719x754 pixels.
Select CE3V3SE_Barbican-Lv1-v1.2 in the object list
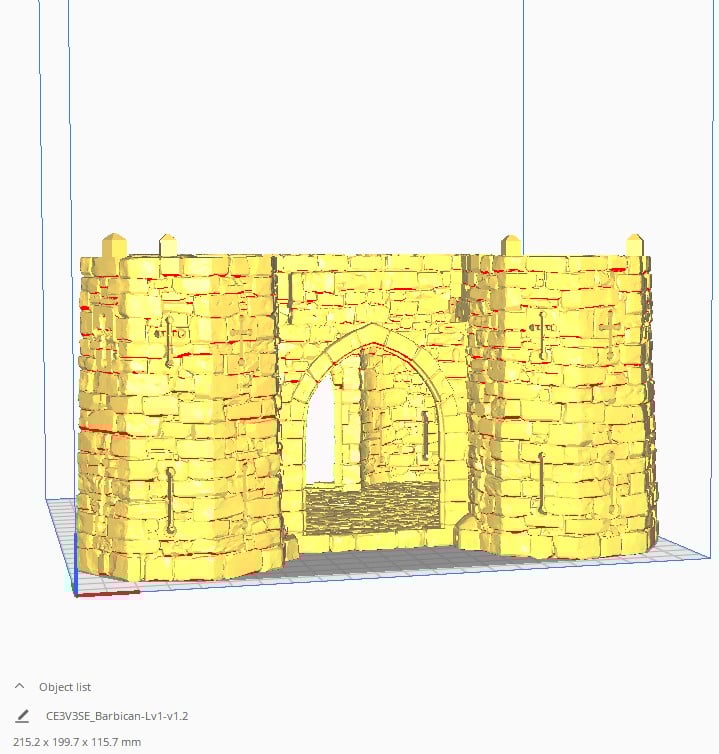coord(117,716)
